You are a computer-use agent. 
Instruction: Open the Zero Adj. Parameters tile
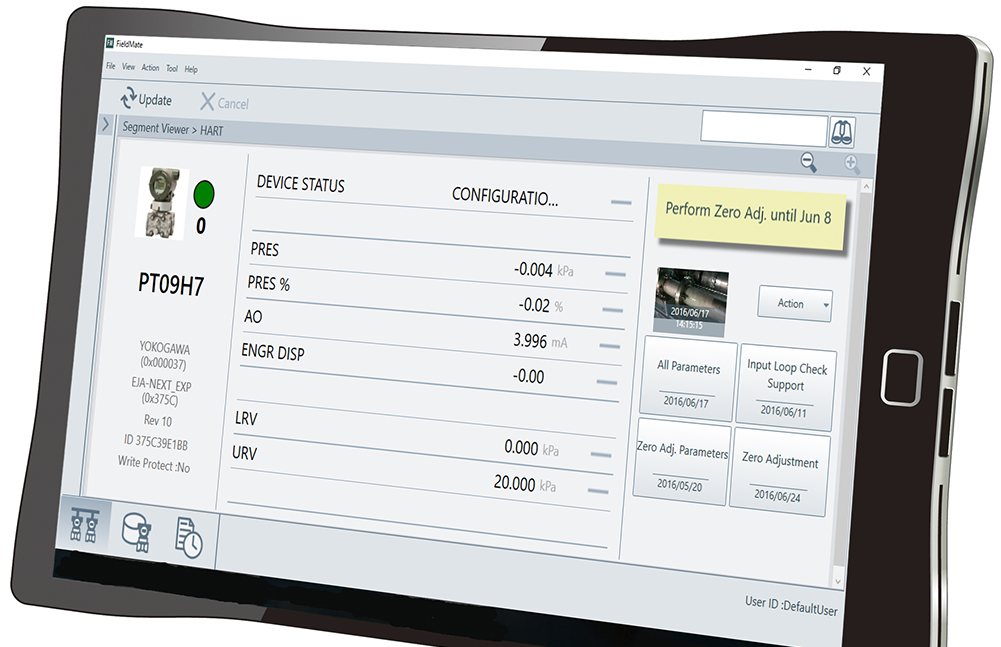tap(682, 463)
